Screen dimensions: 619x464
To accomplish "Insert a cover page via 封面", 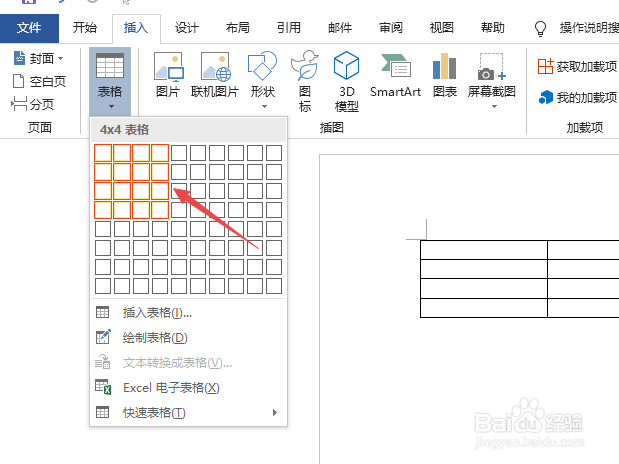I will [x=39, y=58].
